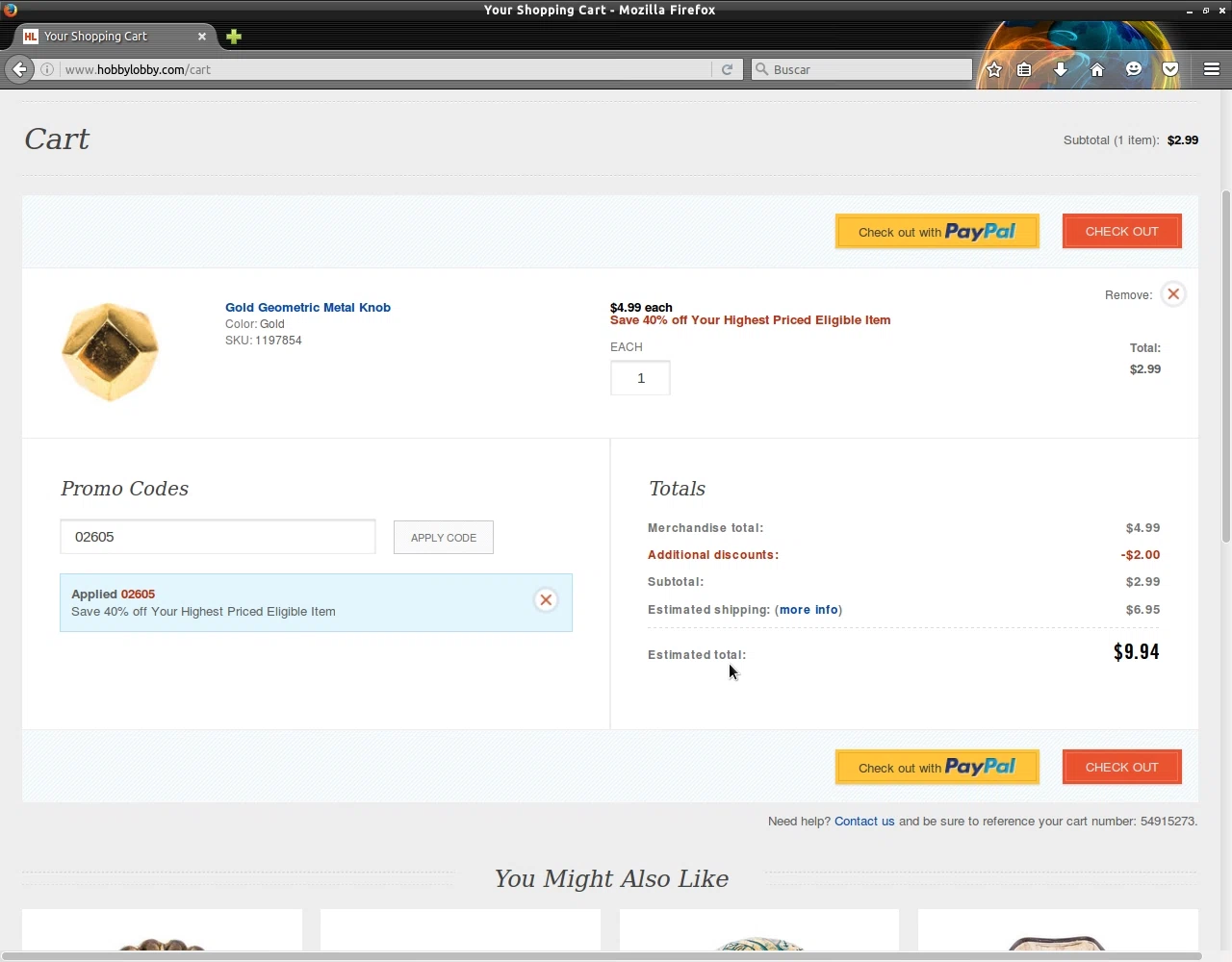The width and height of the screenshot is (1232, 962).
Task: Click the address bar URL field
Action: (x=385, y=69)
